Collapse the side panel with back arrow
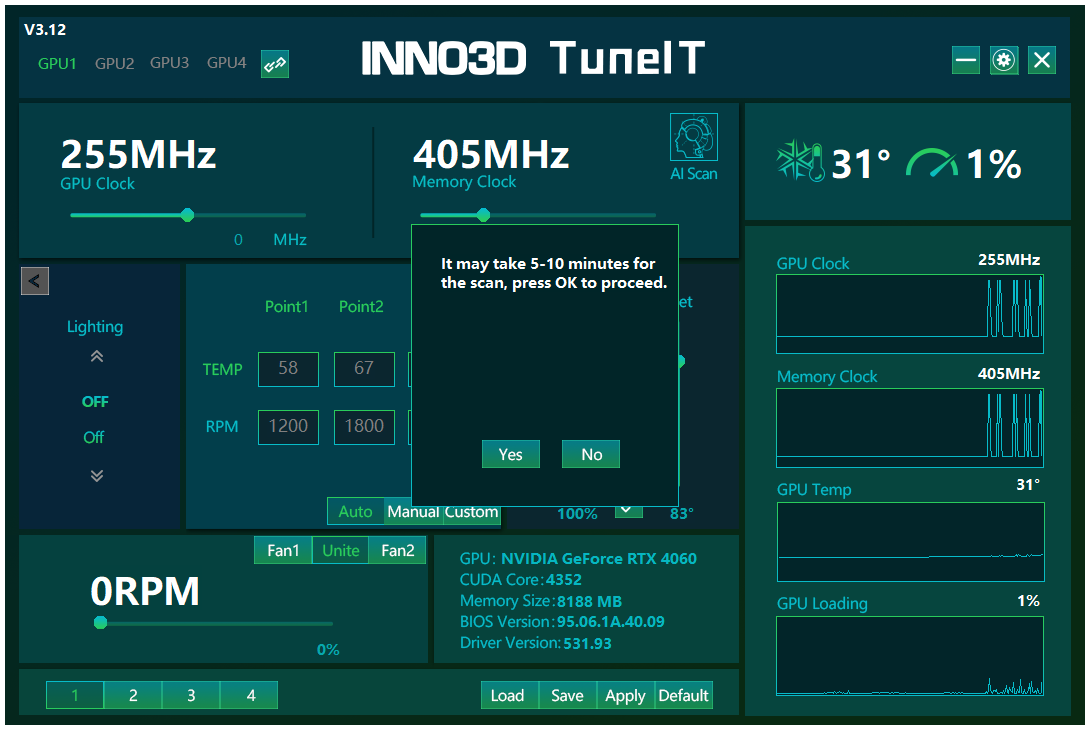The width and height of the screenshot is (1090, 731). 35,281
